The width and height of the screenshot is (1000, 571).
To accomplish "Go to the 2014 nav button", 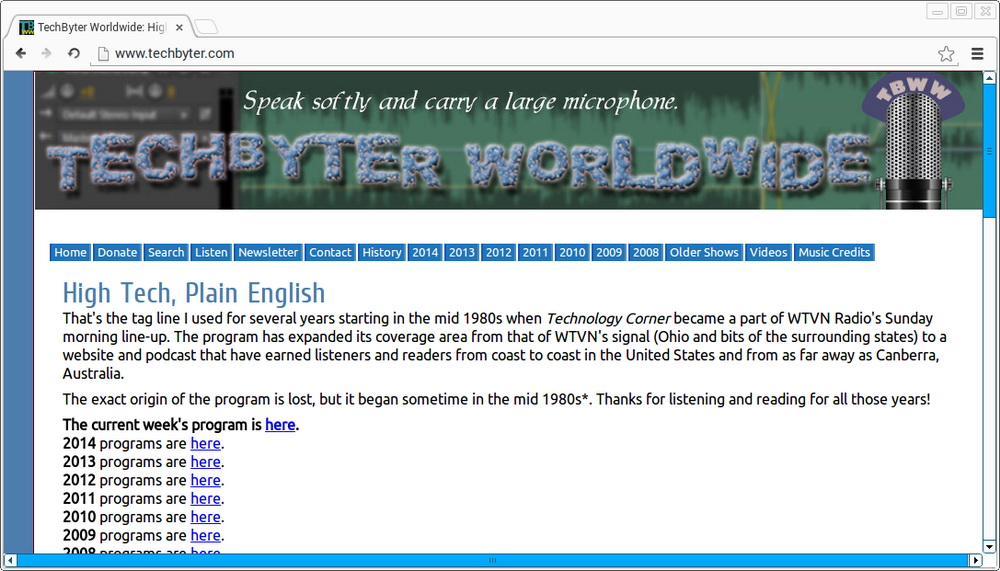I will pyautogui.click(x=425, y=252).
